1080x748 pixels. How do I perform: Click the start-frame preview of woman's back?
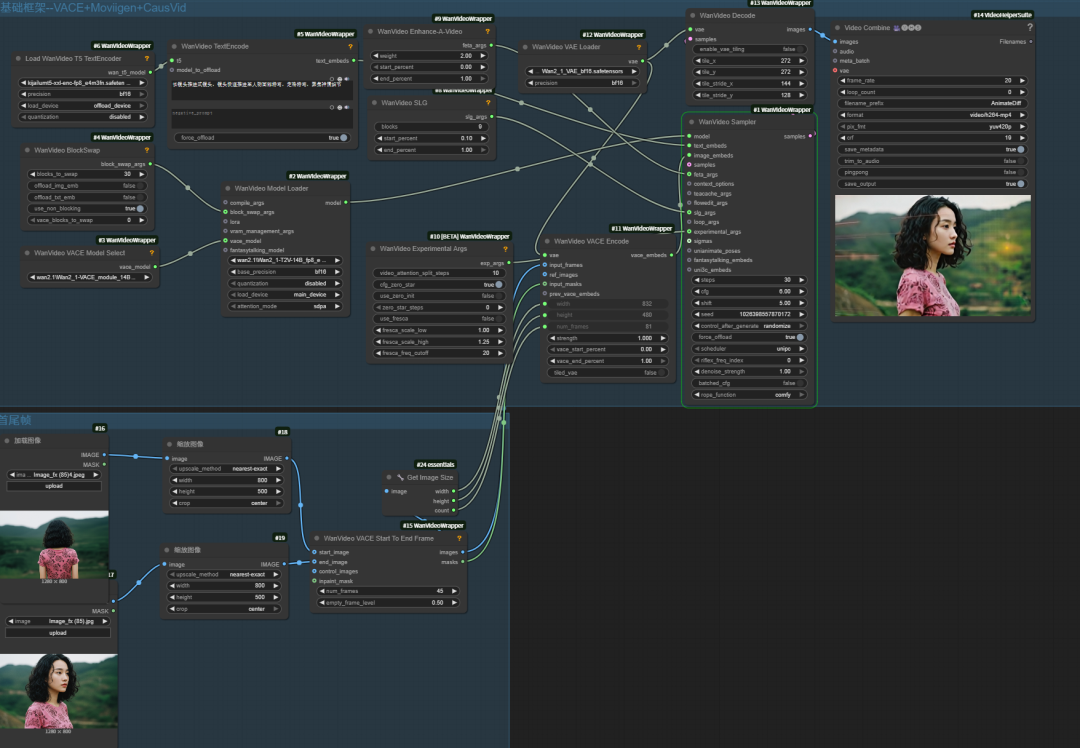(x=54, y=544)
